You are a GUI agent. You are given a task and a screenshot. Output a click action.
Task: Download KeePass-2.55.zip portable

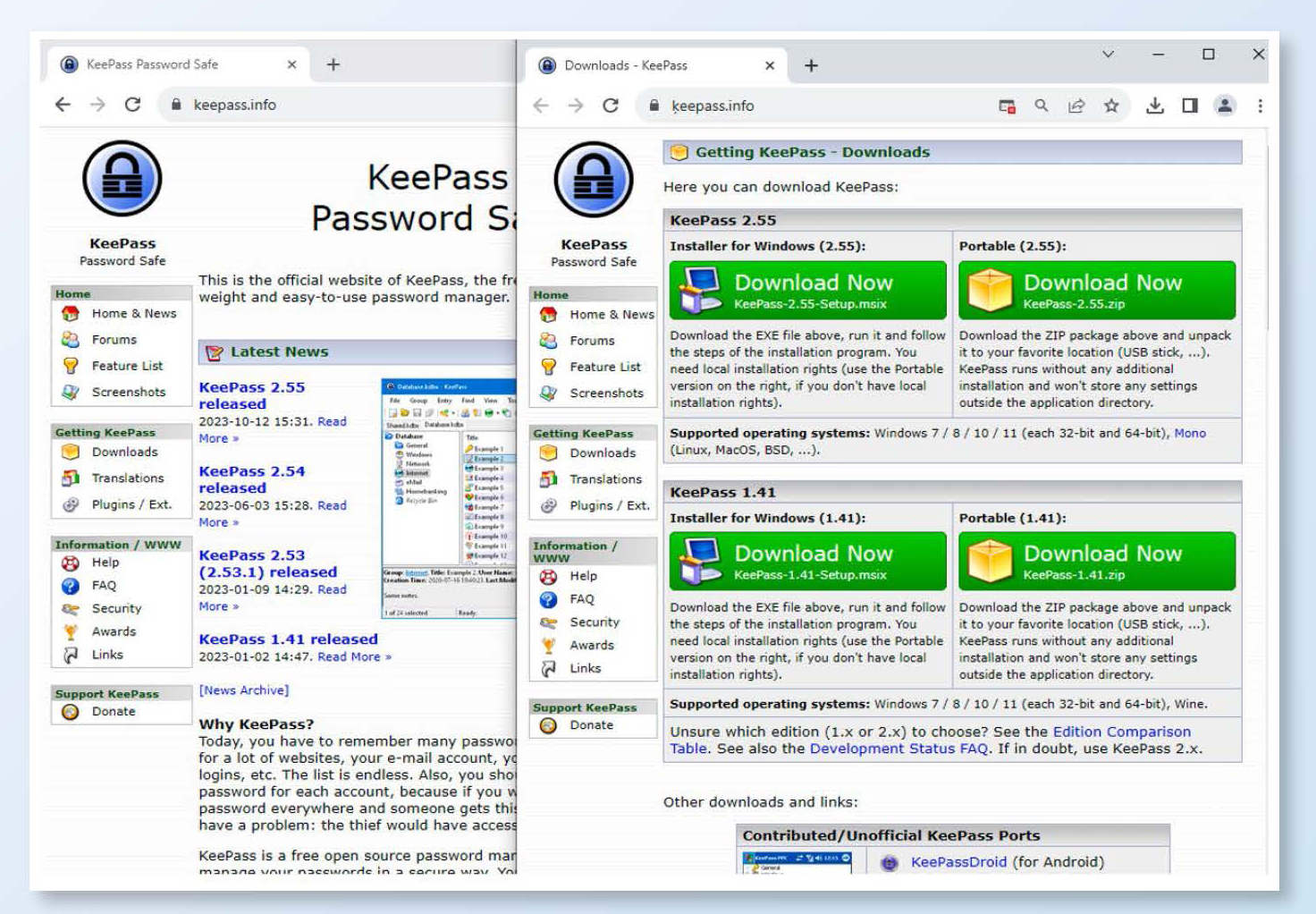point(1097,291)
